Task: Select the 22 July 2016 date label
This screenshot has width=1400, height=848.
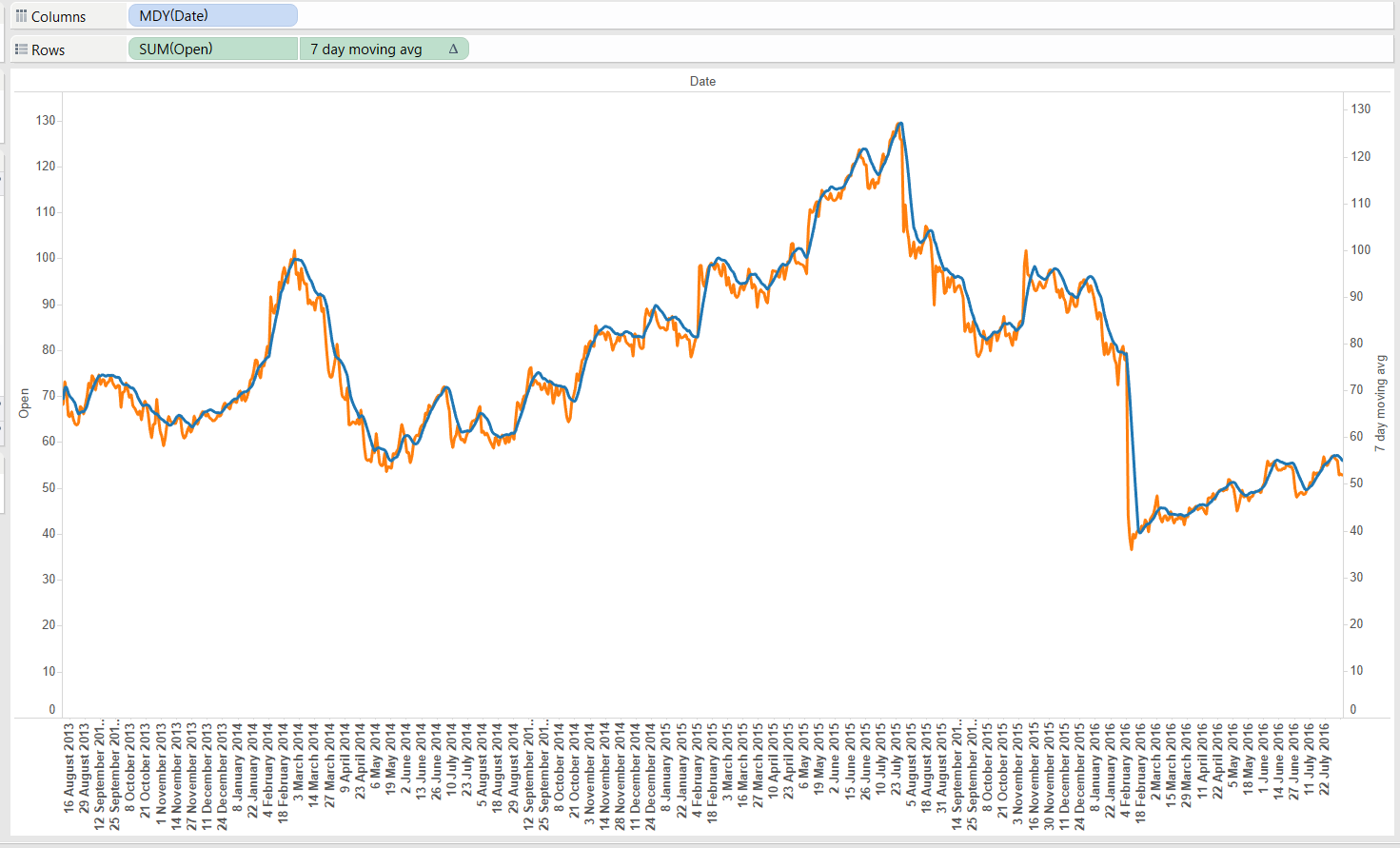Action: tap(1324, 759)
